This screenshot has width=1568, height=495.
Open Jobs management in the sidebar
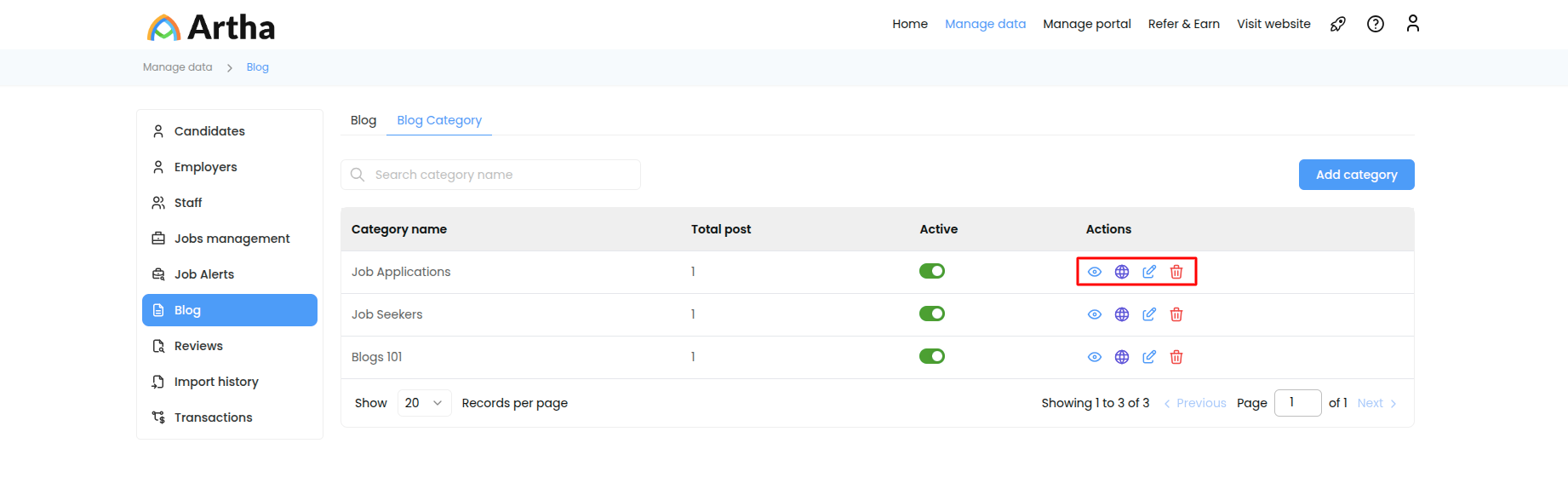232,239
